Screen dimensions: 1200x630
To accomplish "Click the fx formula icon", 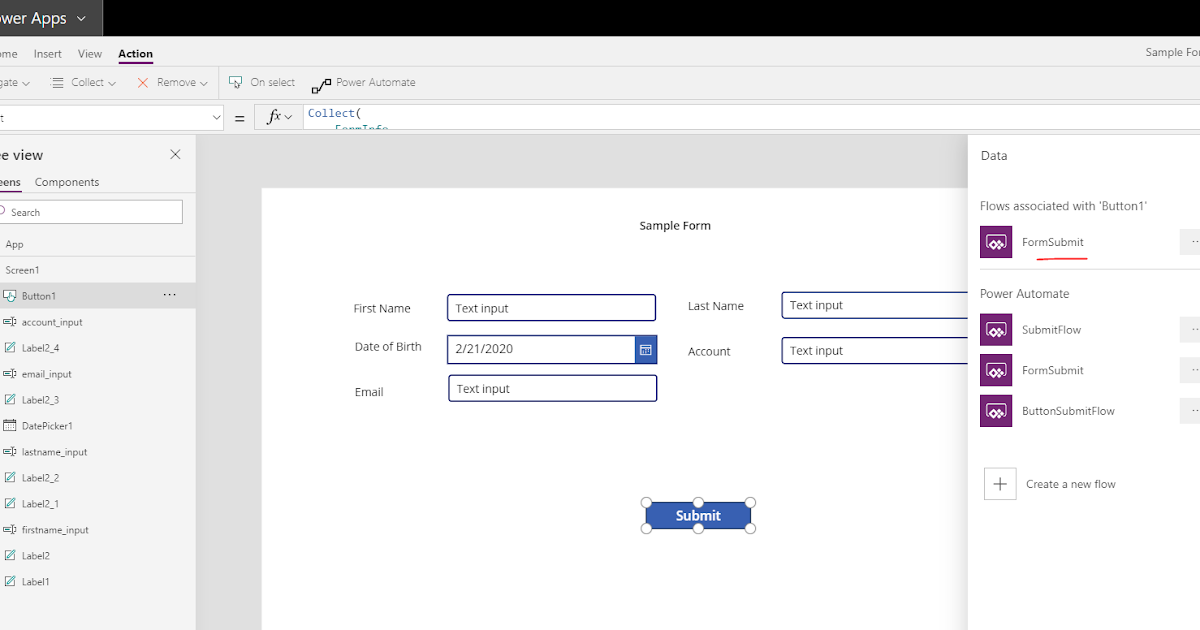I will tap(272, 117).
